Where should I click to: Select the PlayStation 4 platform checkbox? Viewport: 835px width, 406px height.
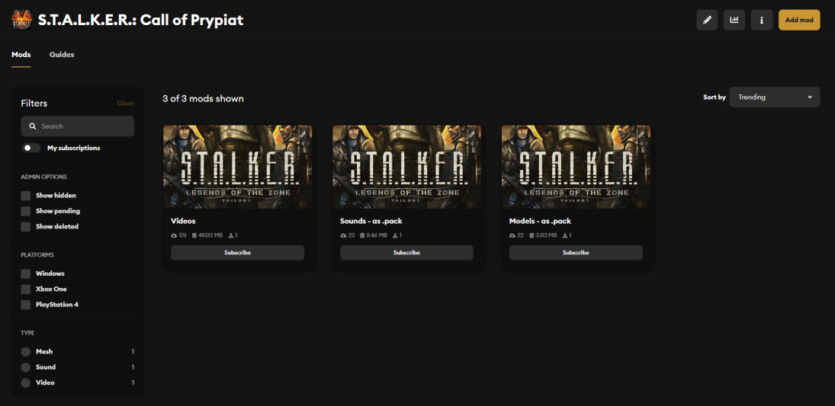pos(26,304)
